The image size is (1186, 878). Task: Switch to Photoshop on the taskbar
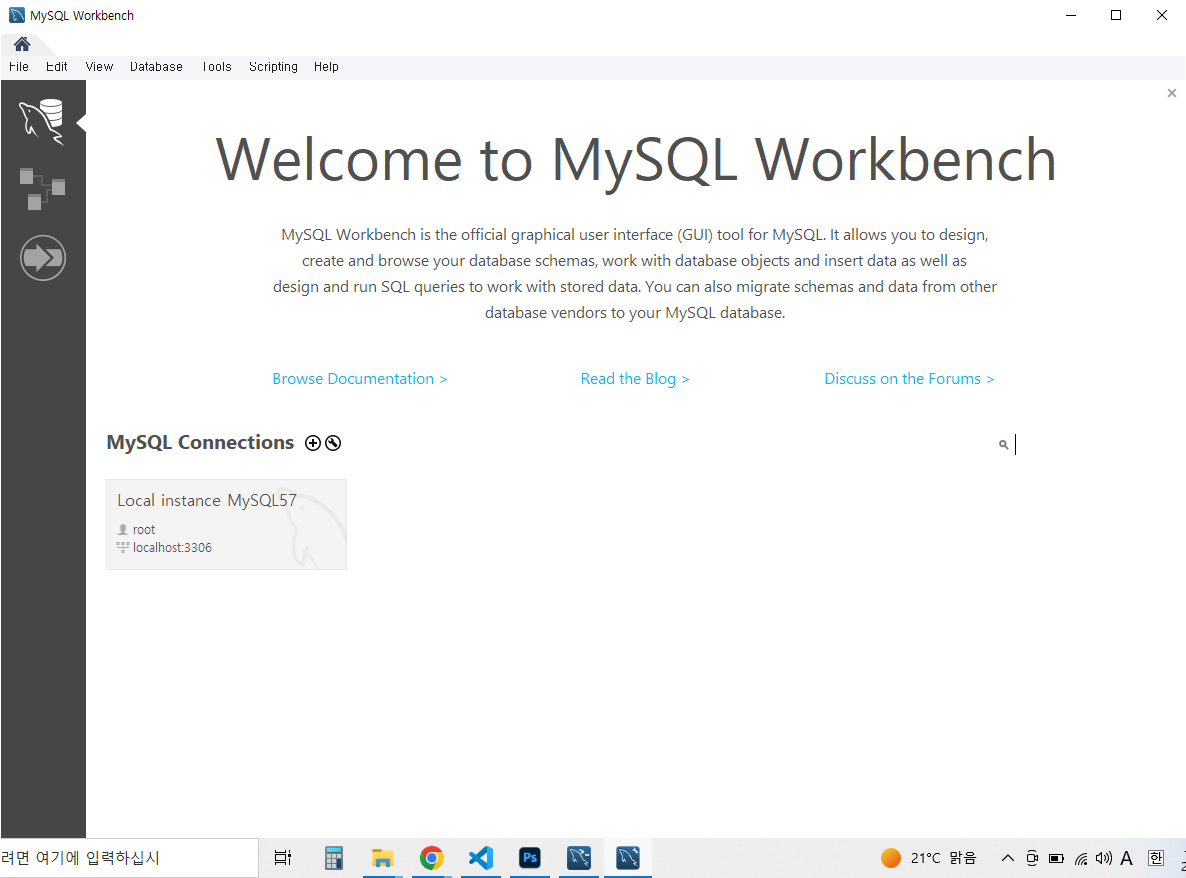point(530,858)
